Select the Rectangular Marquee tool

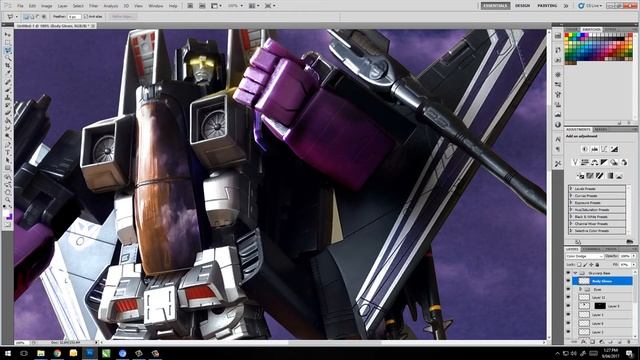[8, 42]
